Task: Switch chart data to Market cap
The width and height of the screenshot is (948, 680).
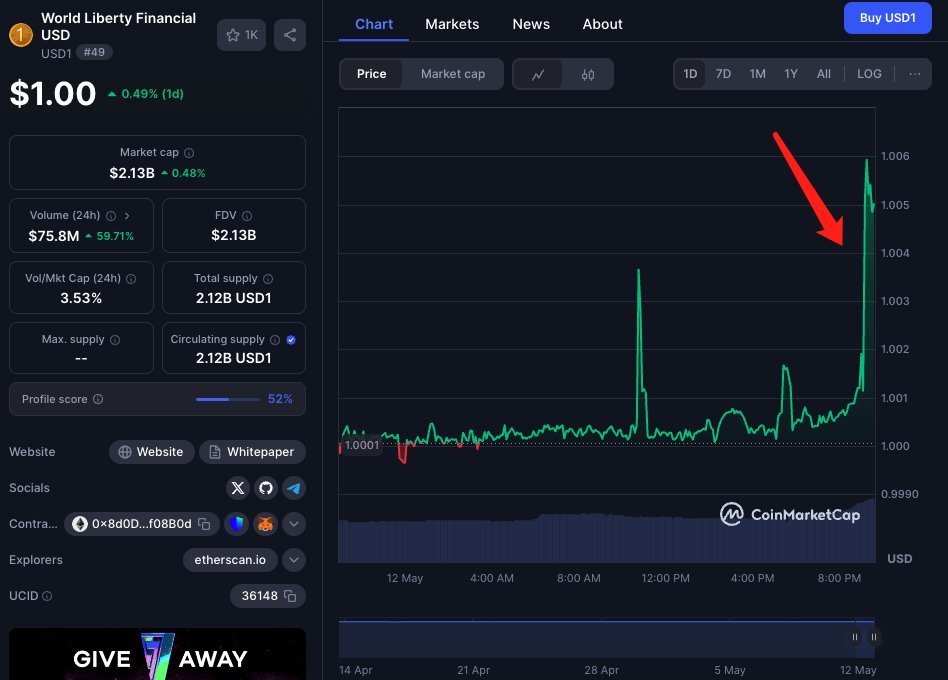Action: pos(452,74)
